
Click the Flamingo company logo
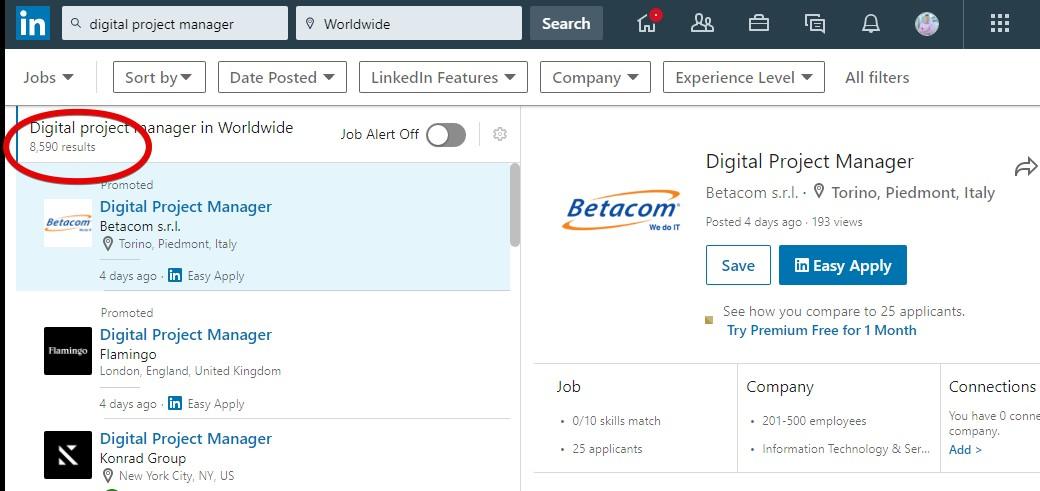[68, 351]
